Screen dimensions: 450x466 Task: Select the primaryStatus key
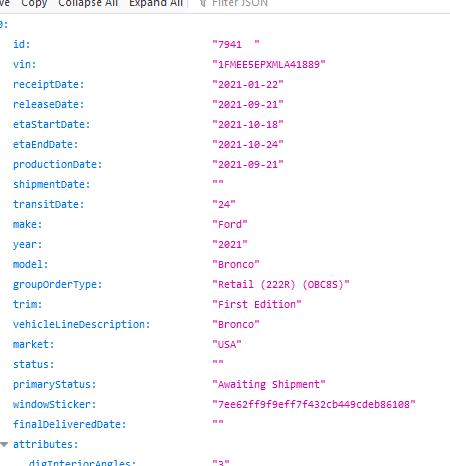(x=55, y=384)
